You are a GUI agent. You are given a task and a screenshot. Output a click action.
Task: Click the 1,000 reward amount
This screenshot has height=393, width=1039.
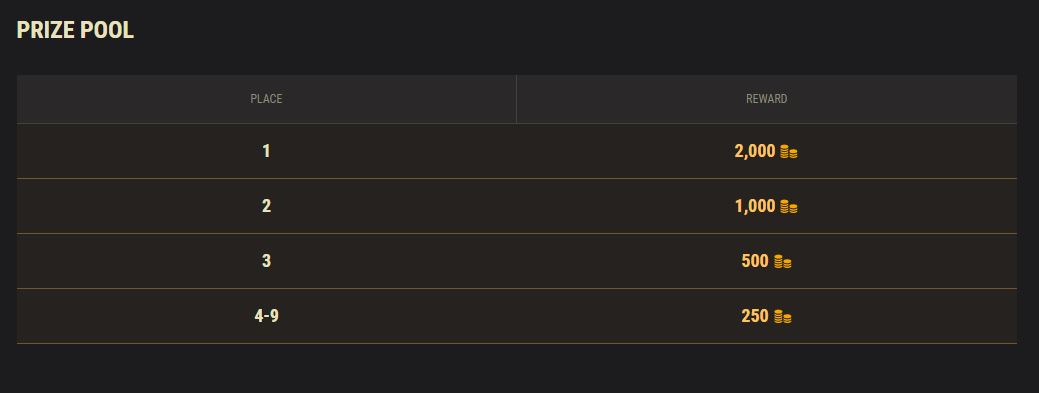click(x=755, y=206)
